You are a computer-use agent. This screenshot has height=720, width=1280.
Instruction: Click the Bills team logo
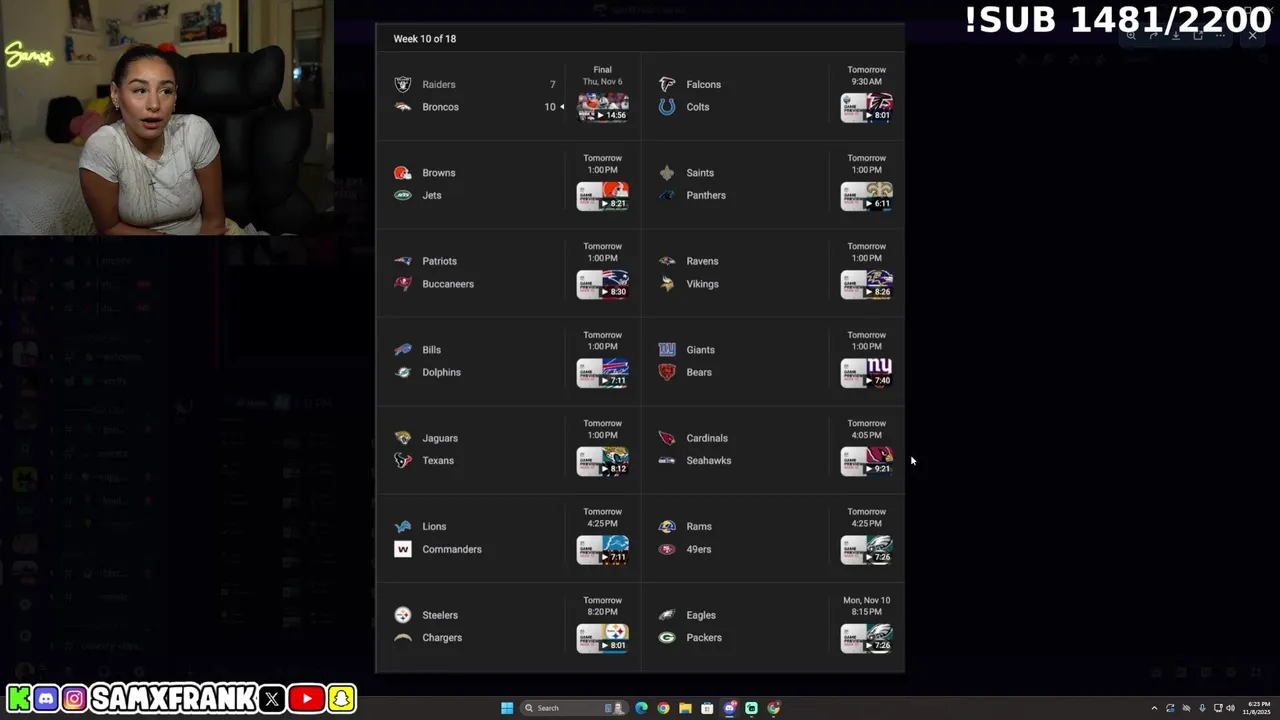click(403, 350)
